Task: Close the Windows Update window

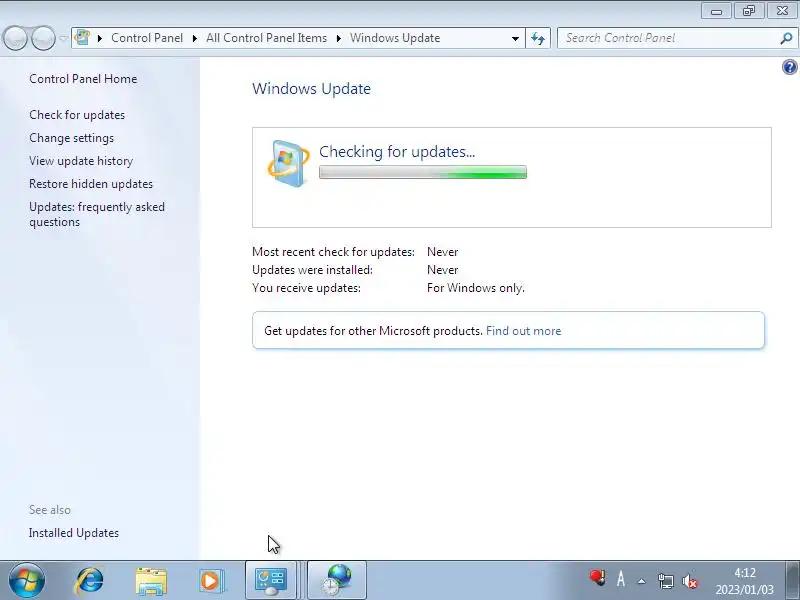Action: (x=782, y=11)
